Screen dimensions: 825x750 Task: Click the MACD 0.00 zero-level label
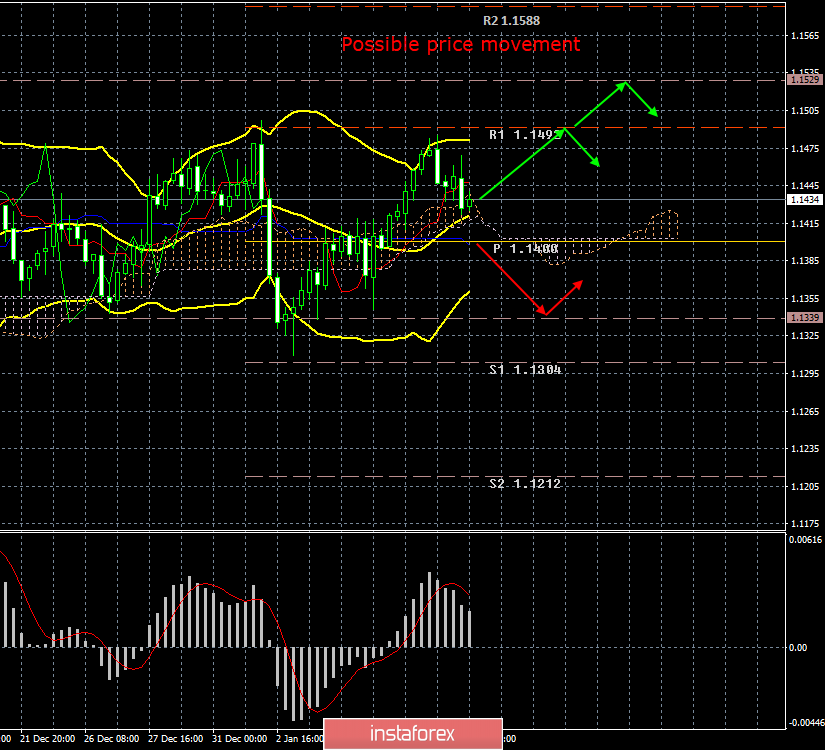pos(798,647)
